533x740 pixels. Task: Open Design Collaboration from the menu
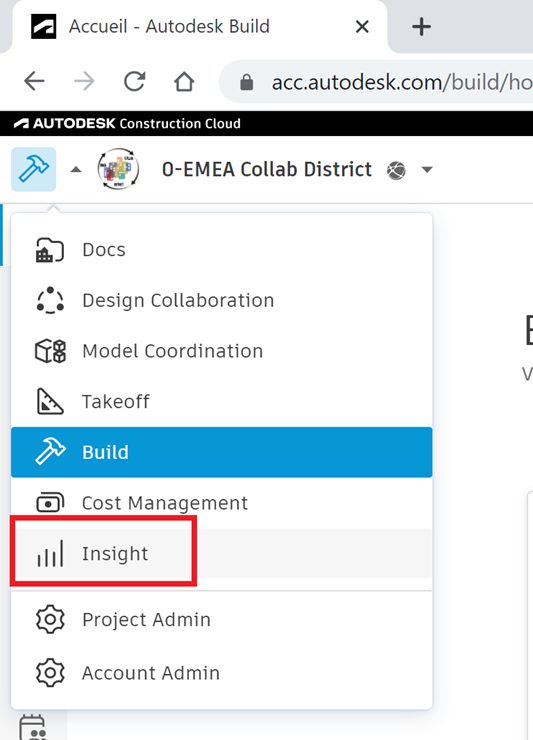pyautogui.click(x=221, y=300)
